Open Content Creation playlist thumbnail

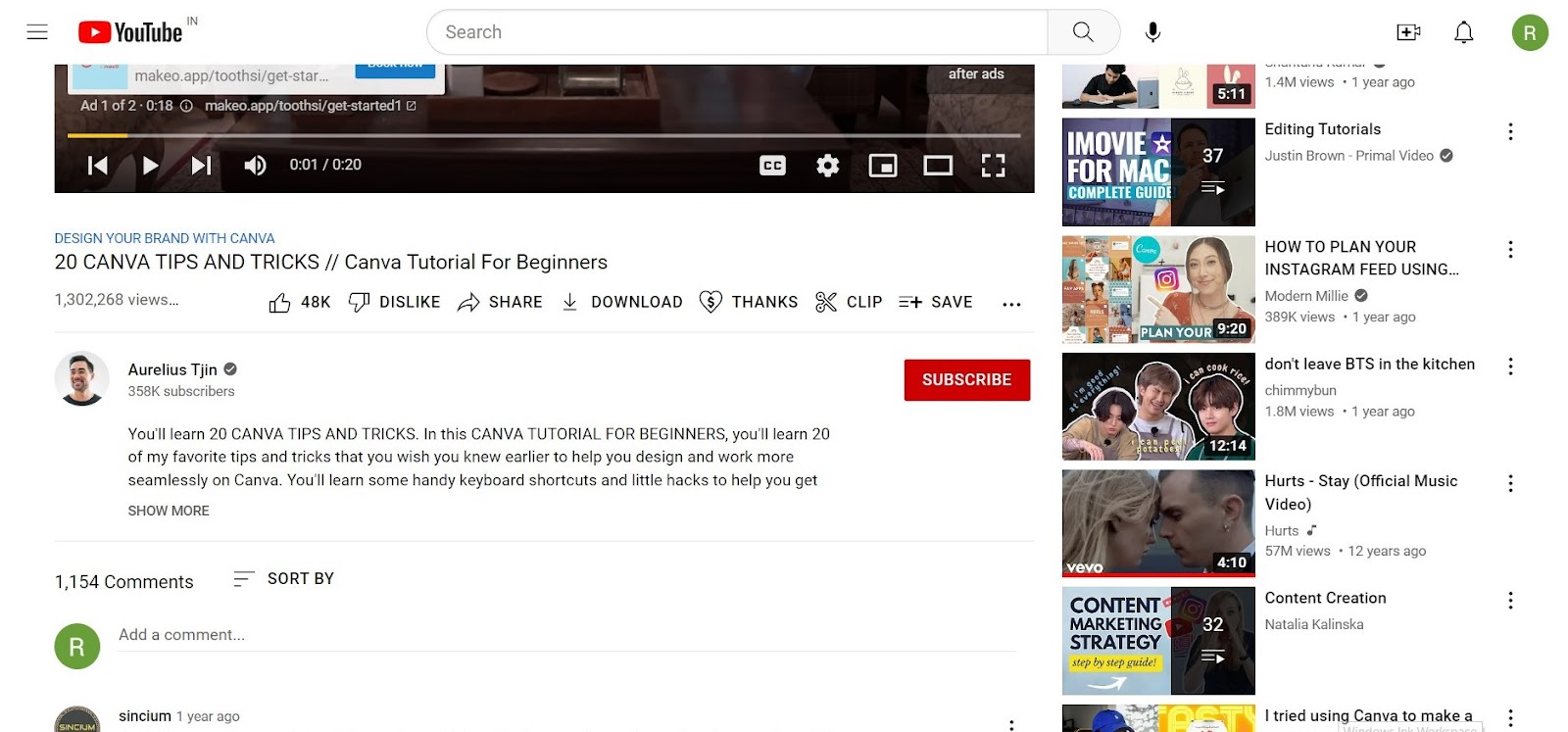1158,641
